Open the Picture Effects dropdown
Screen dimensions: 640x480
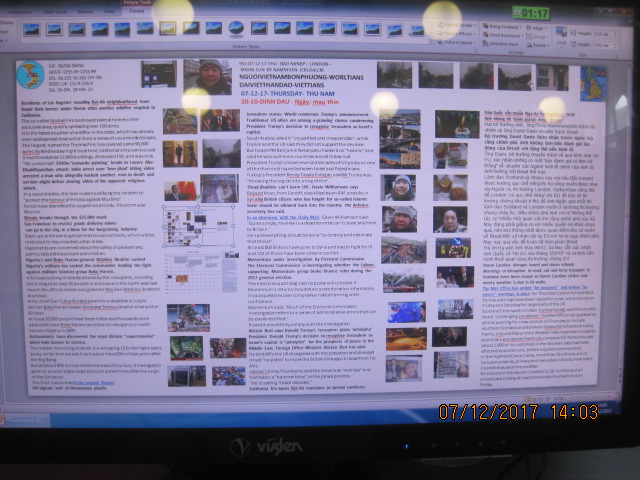(456, 34)
